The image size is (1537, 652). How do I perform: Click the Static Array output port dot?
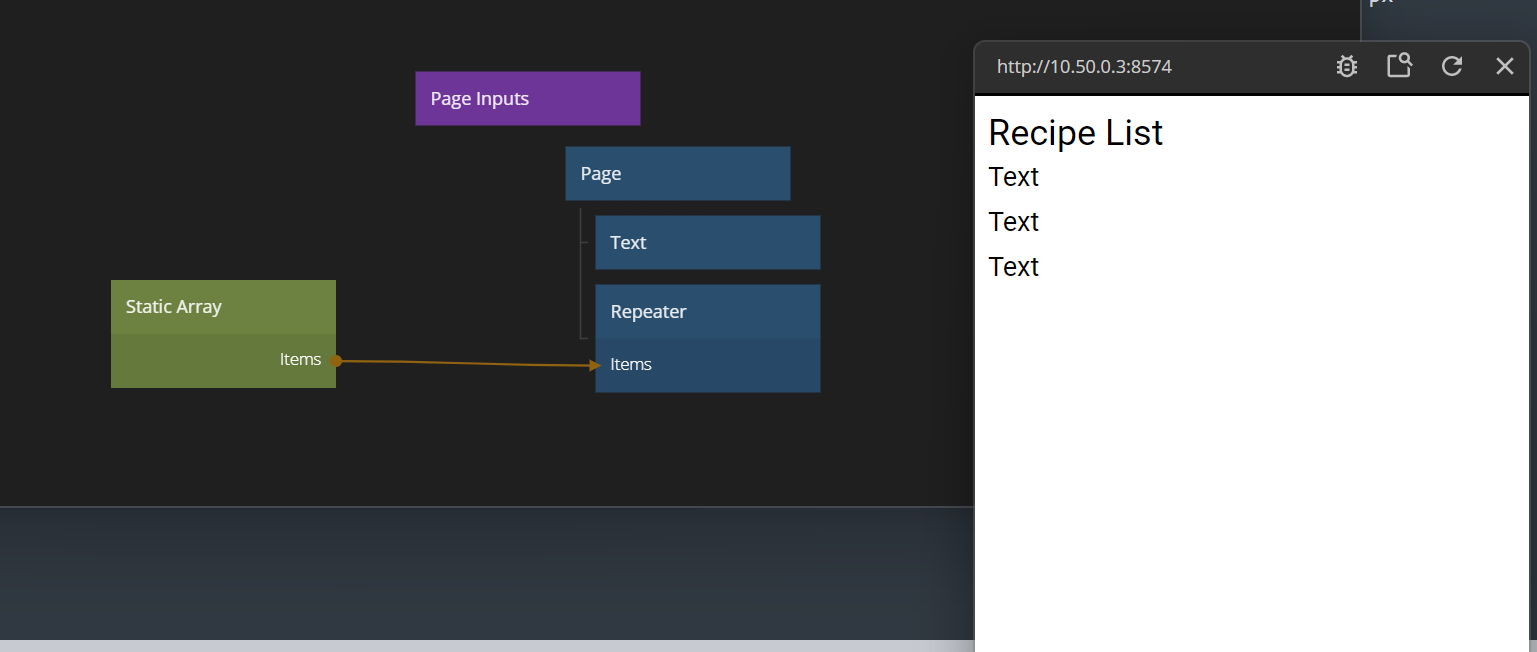336,361
